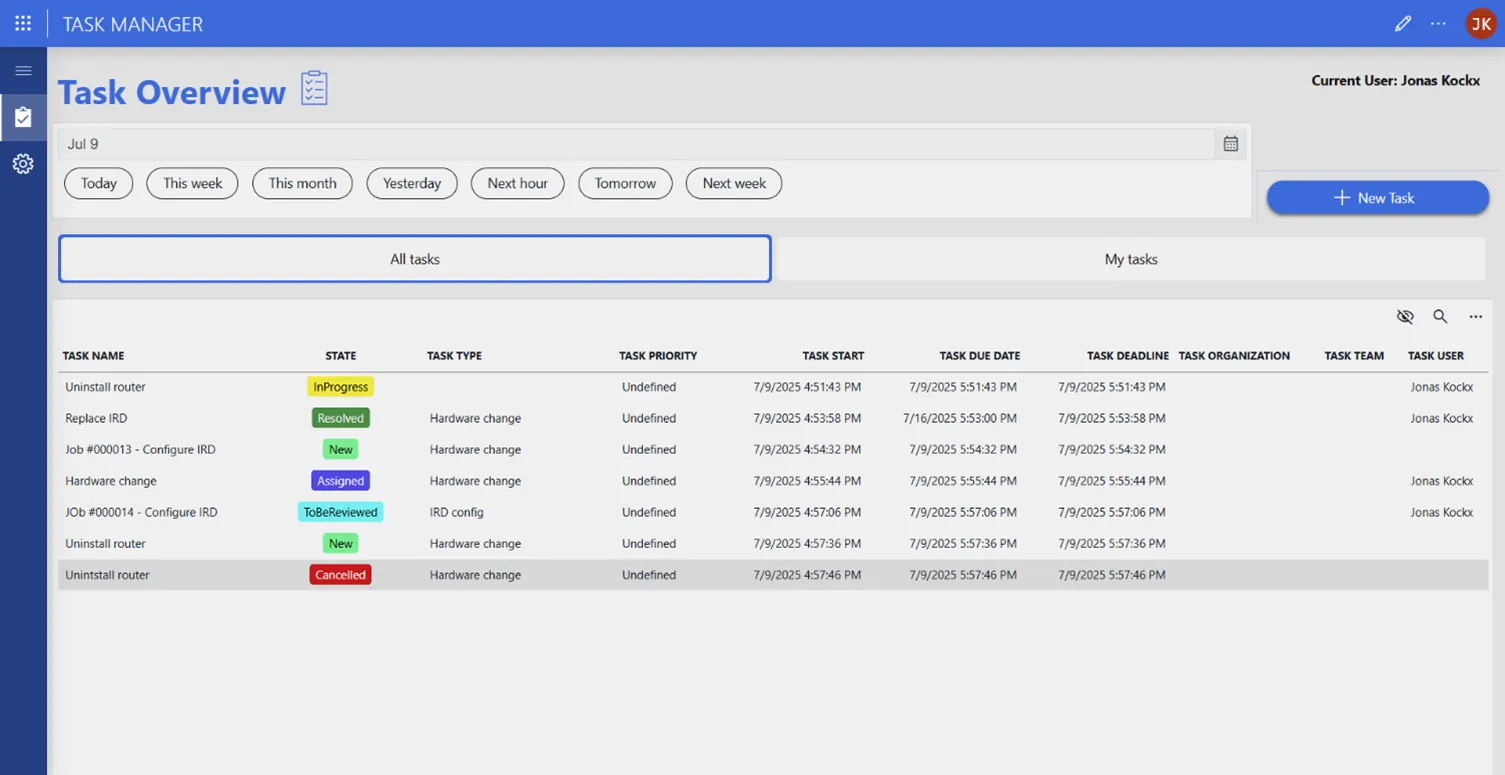Filter tasks by Today
Screen dimensions: 1505x775
pos(99,183)
